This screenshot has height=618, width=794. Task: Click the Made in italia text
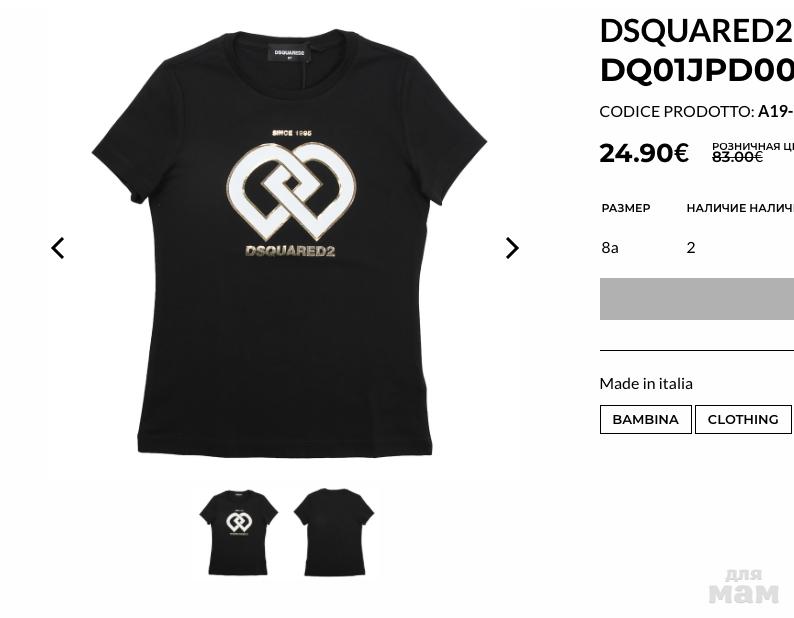click(646, 383)
